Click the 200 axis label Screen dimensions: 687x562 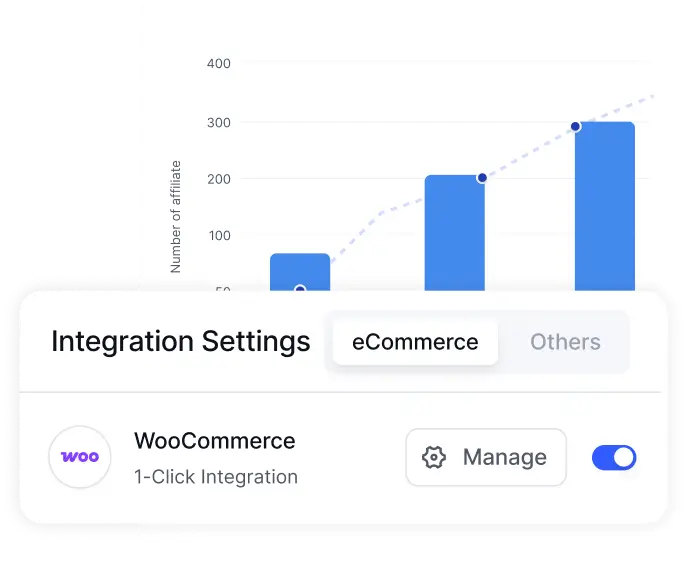[x=219, y=179]
